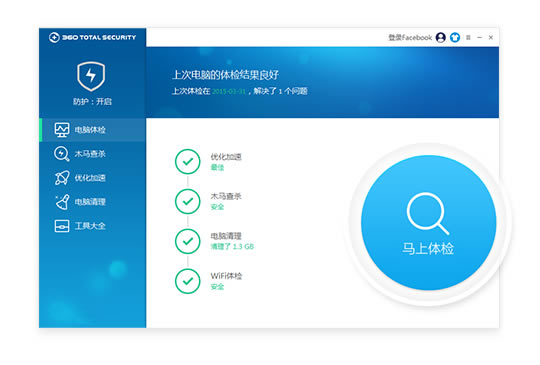Open the main menu hamburger icon
Viewport: 540px width, 365px height.
[468, 37]
